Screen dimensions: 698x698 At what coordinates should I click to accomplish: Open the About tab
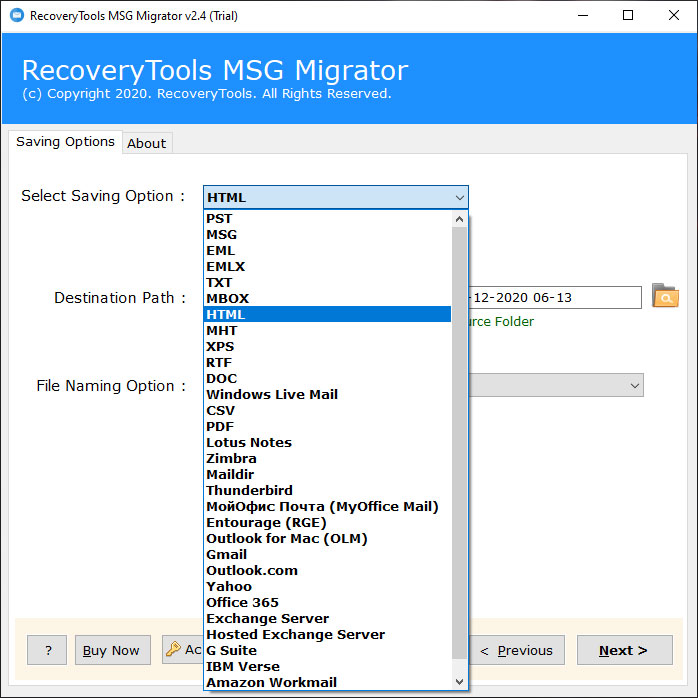point(146,143)
